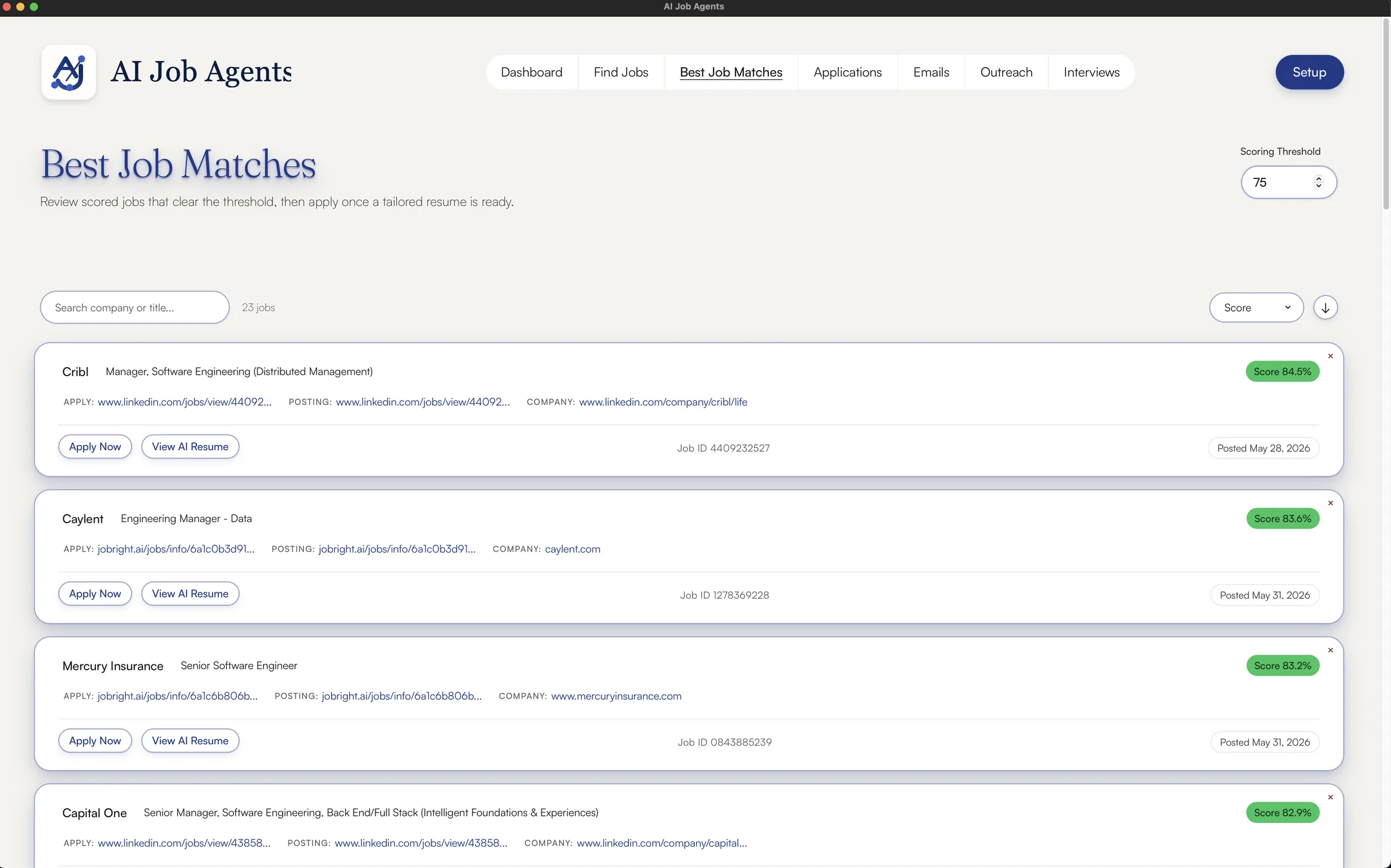Click the Engineering Manager - Data title

coord(186,518)
